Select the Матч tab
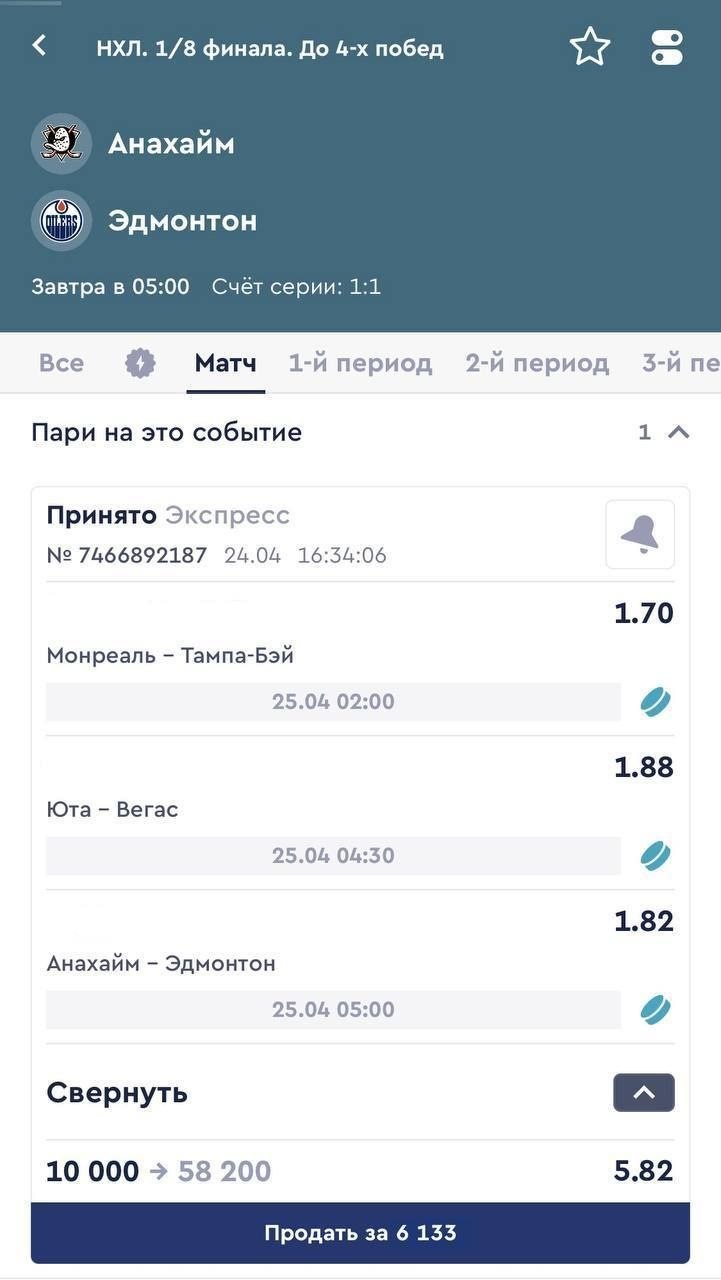Viewport: 721px width, 1280px height. pyautogui.click(x=225, y=363)
